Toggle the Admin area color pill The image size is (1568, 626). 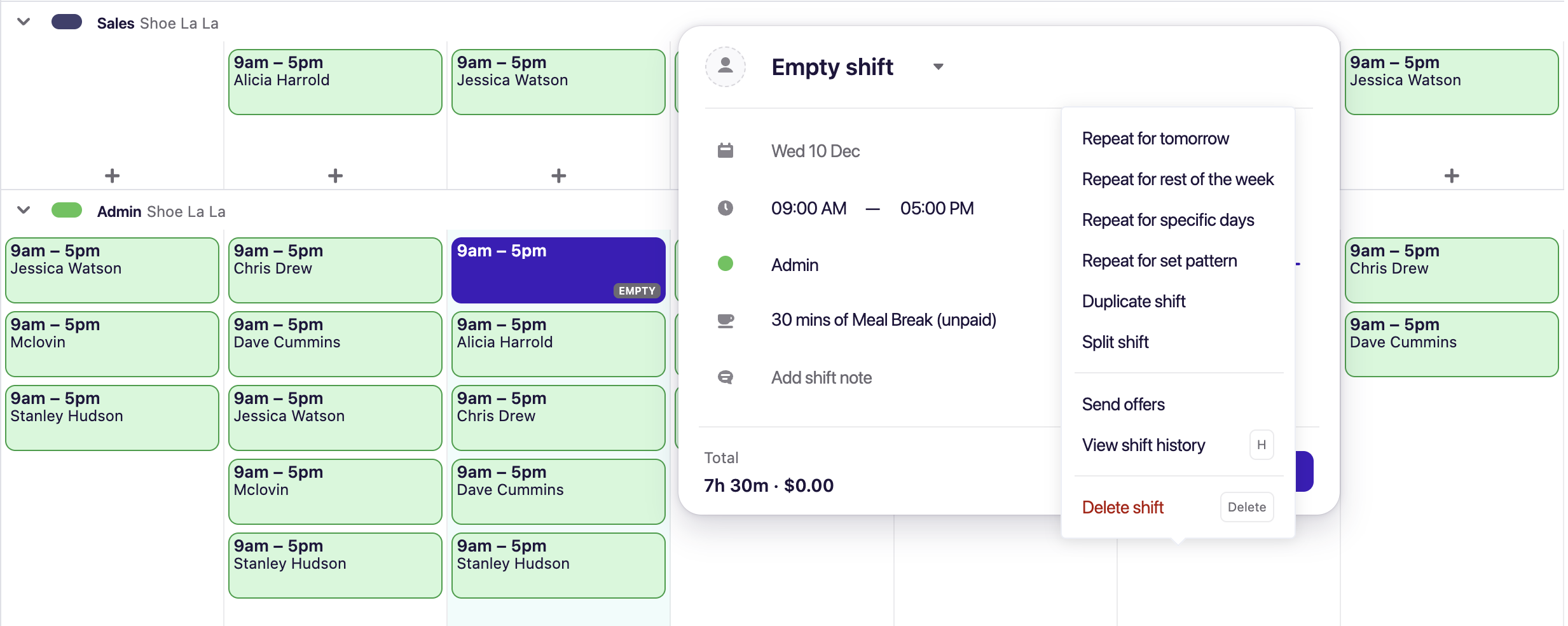click(x=67, y=210)
